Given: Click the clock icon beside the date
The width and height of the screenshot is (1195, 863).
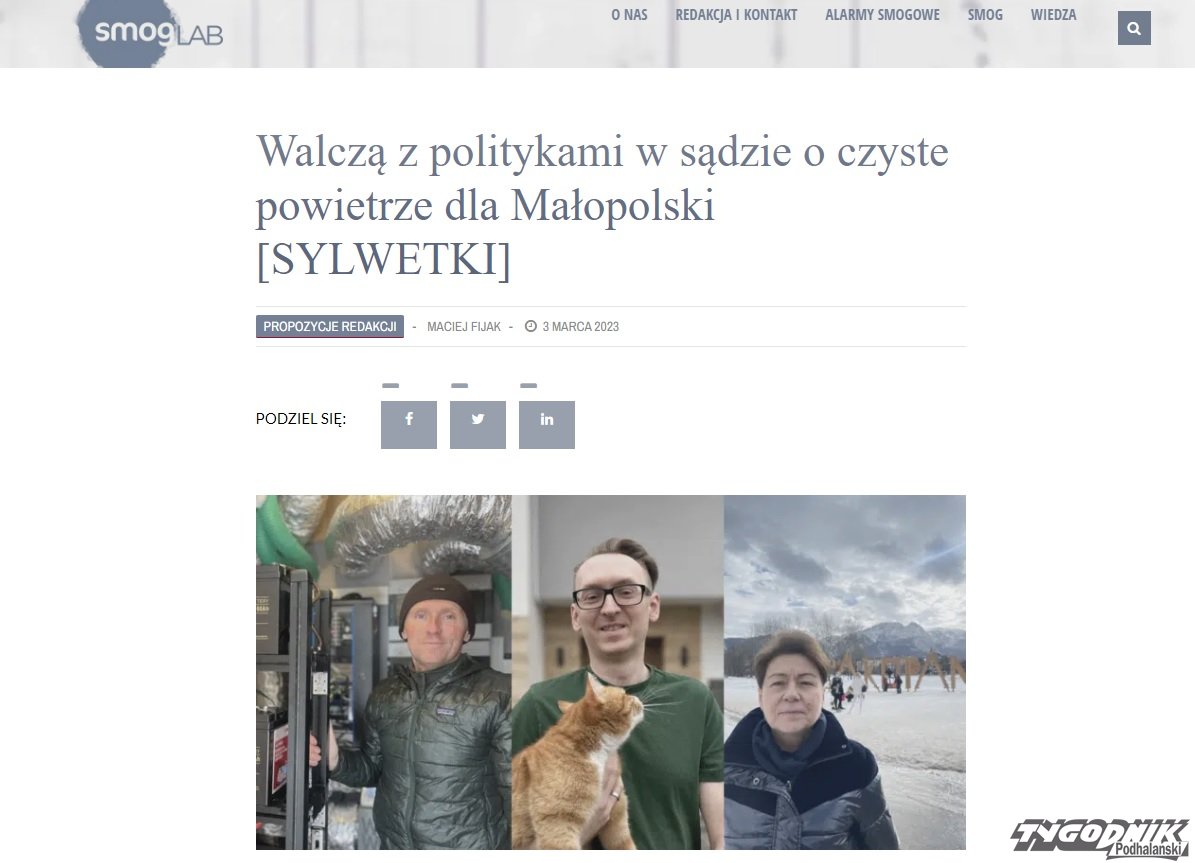Looking at the screenshot, I should point(530,326).
